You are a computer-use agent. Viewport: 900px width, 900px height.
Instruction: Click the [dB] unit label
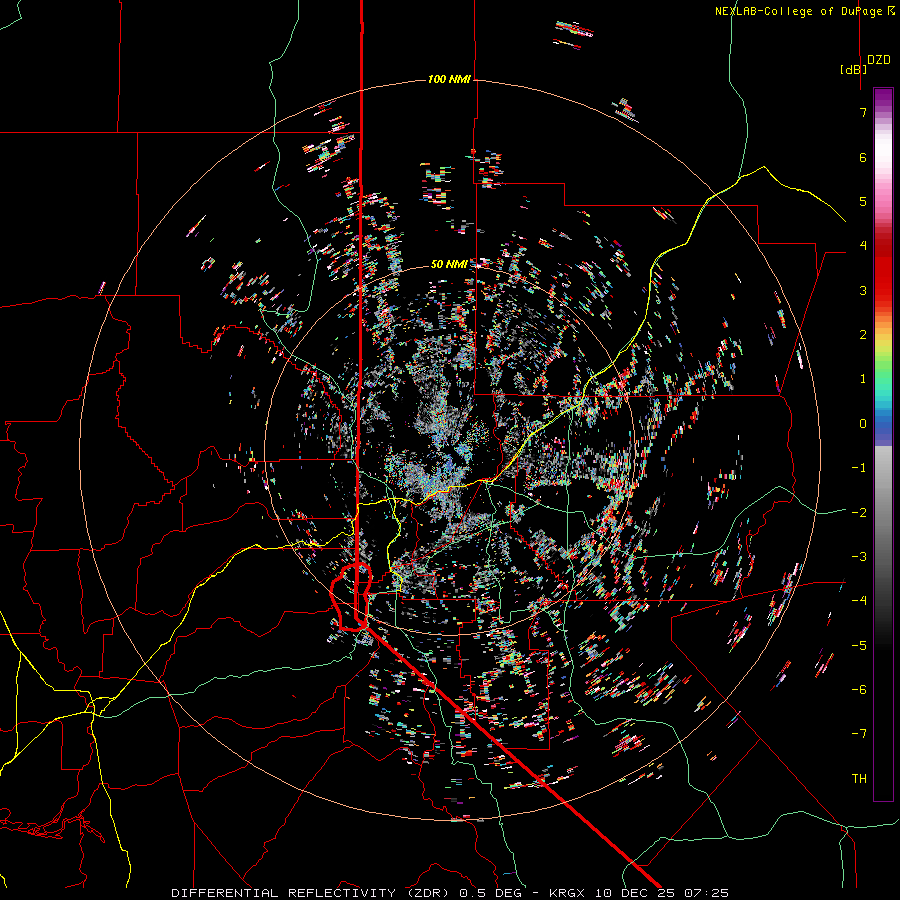pos(854,69)
